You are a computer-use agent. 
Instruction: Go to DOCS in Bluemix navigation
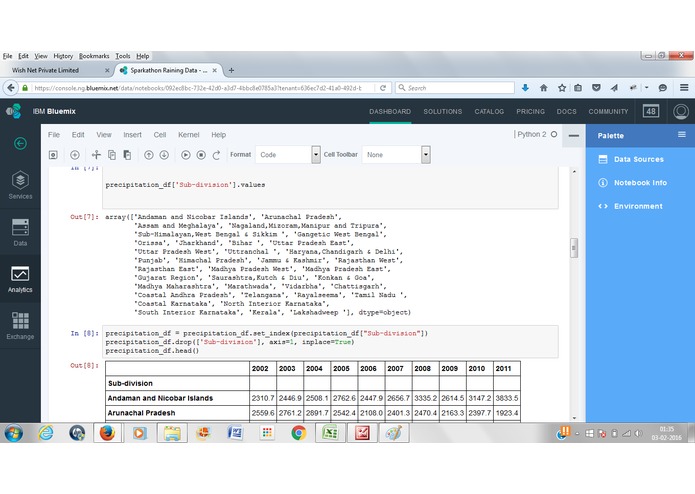pyautogui.click(x=566, y=111)
